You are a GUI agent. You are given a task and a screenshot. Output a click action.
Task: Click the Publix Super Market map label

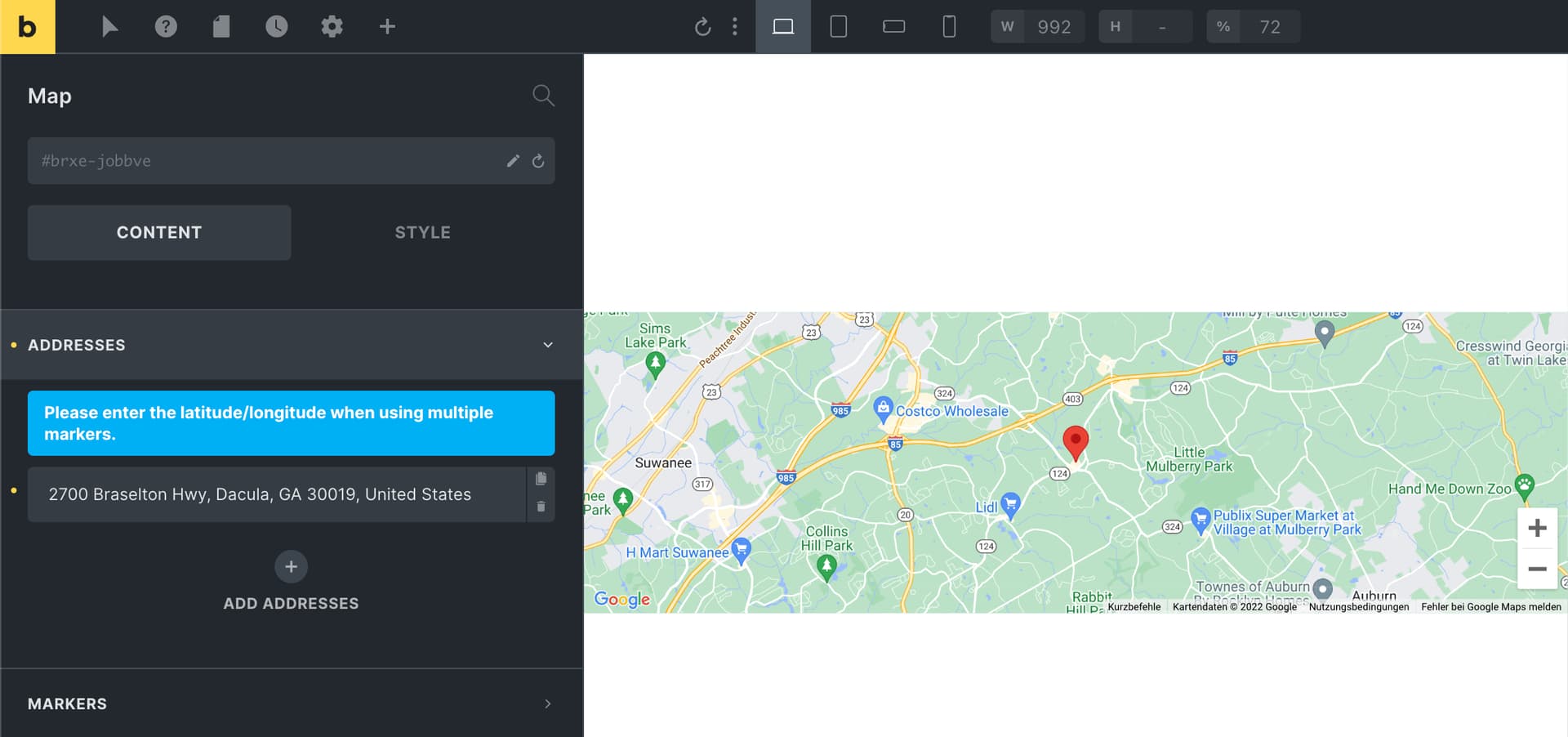point(1287,522)
